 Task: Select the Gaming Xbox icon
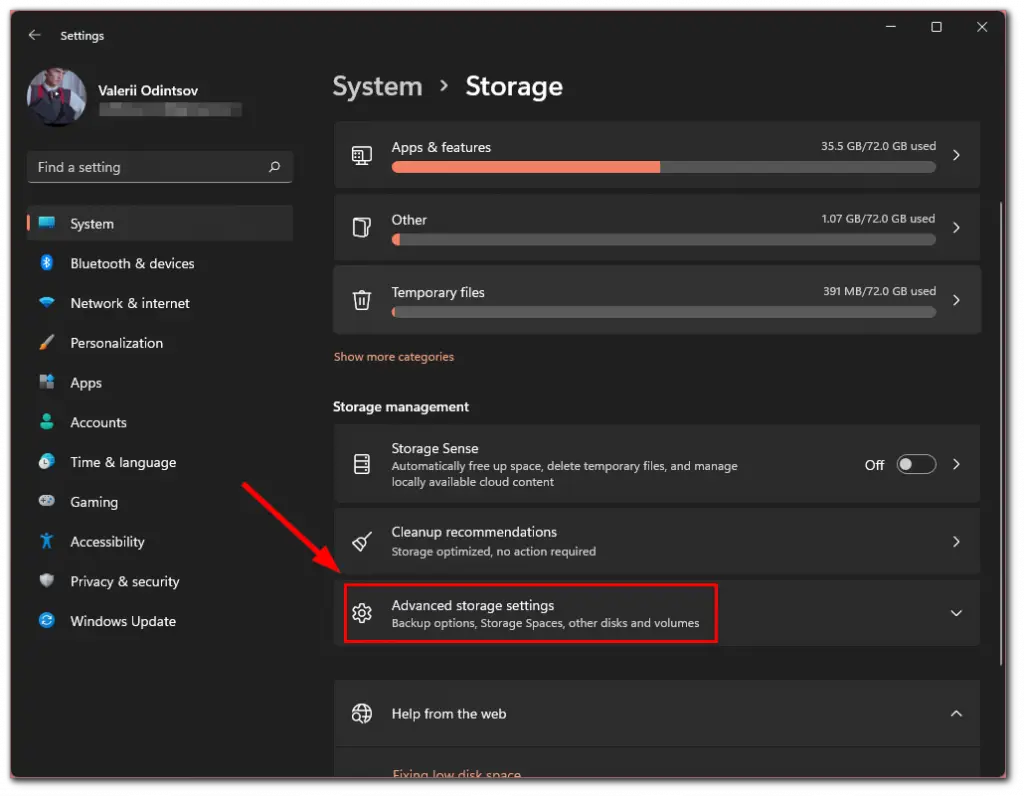click(x=46, y=502)
